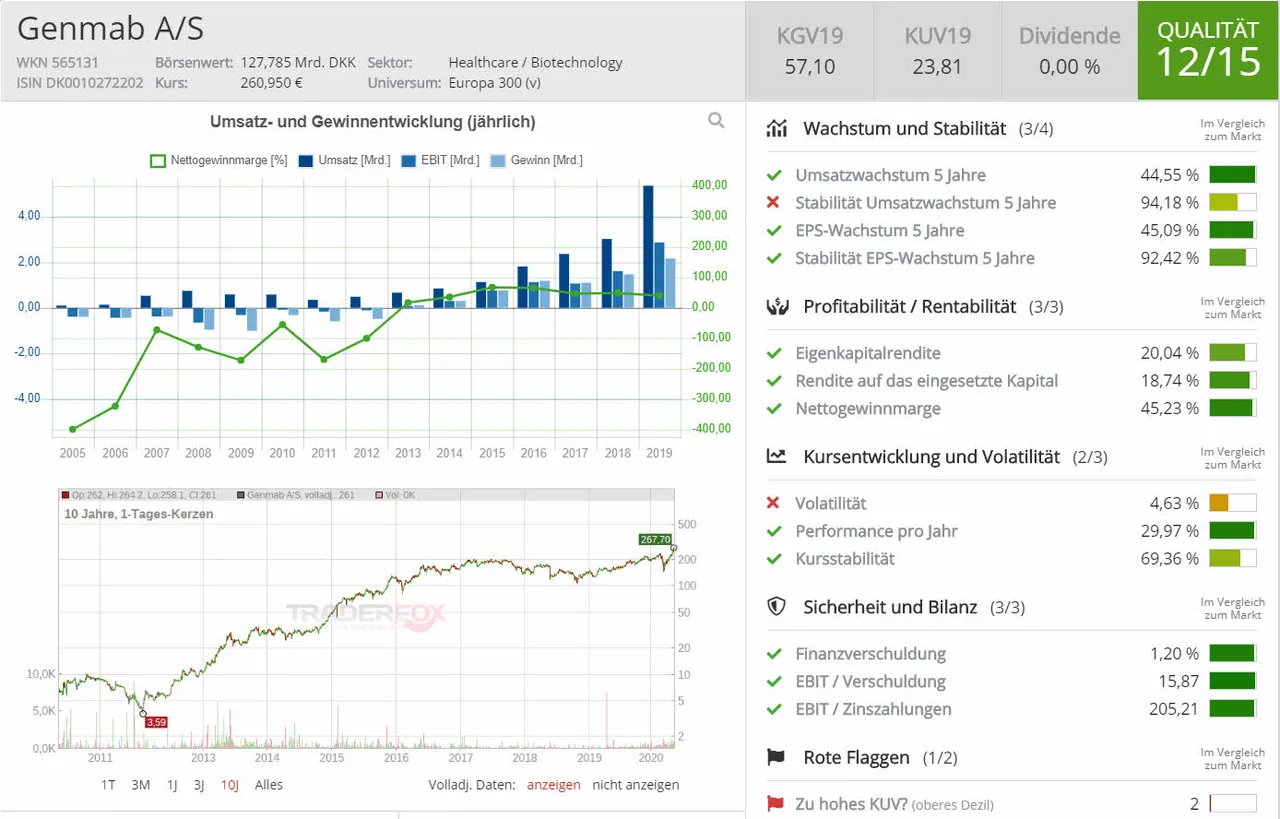The height and width of the screenshot is (819, 1280).
Task: Show the Alles chart range
Action: (x=269, y=785)
